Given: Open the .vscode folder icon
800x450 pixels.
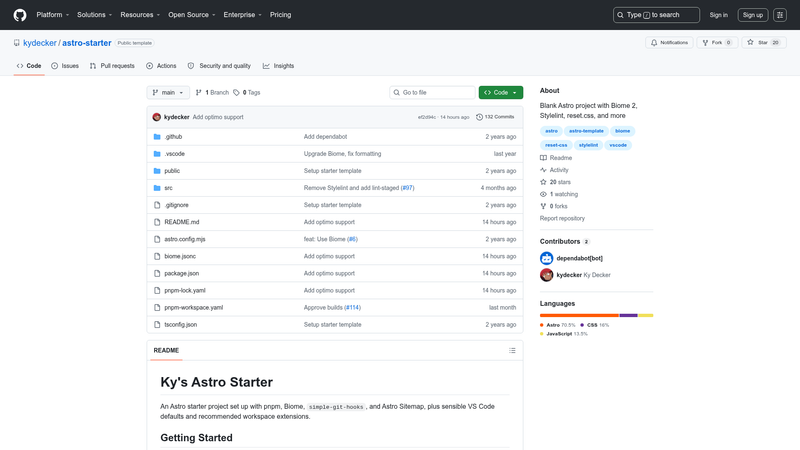Looking at the screenshot, I should pyautogui.click(x=157, y=154).
